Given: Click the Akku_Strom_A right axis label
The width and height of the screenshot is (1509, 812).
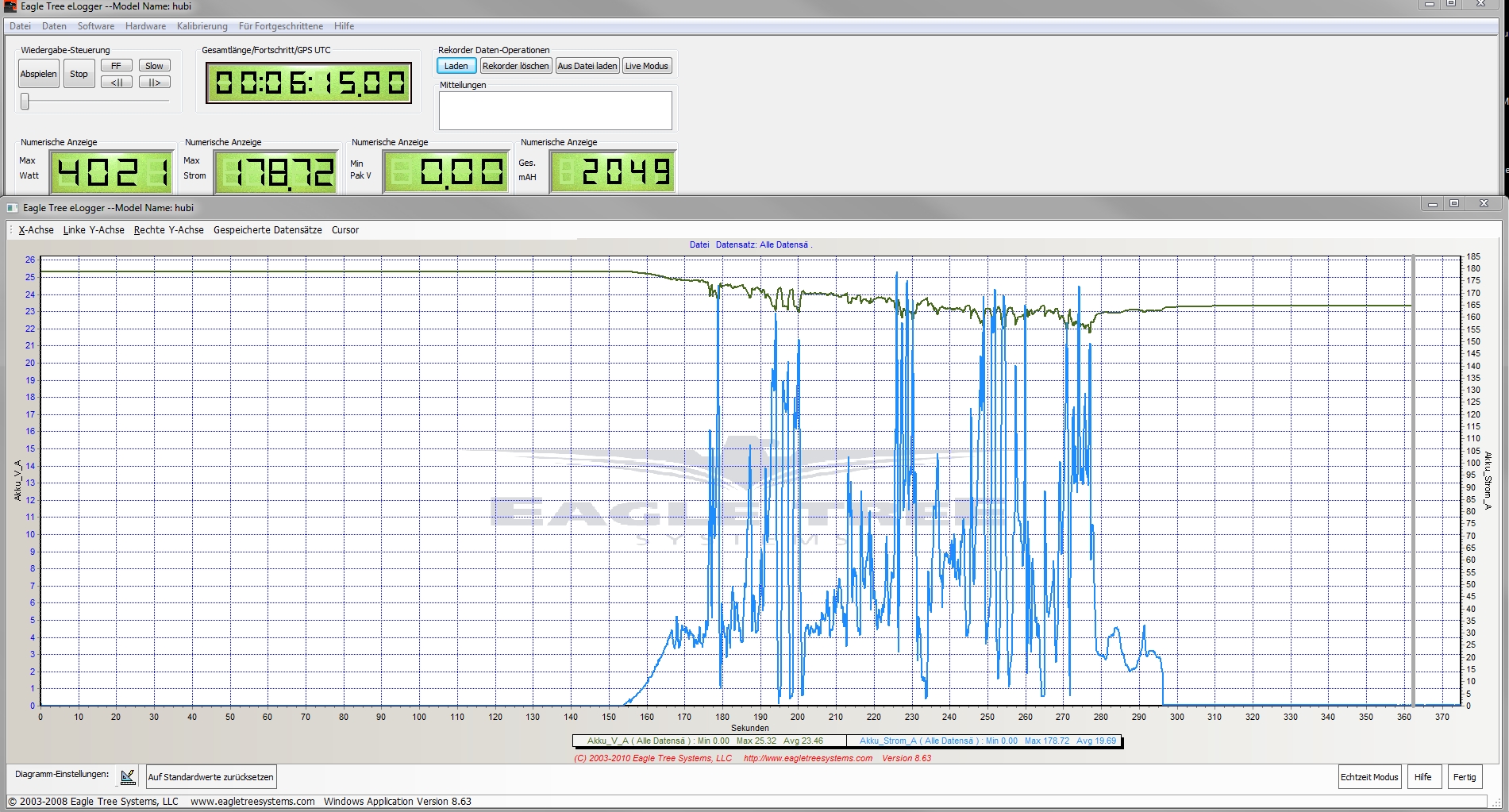Looking at the screenshot, I should (x=1488, y=480).
